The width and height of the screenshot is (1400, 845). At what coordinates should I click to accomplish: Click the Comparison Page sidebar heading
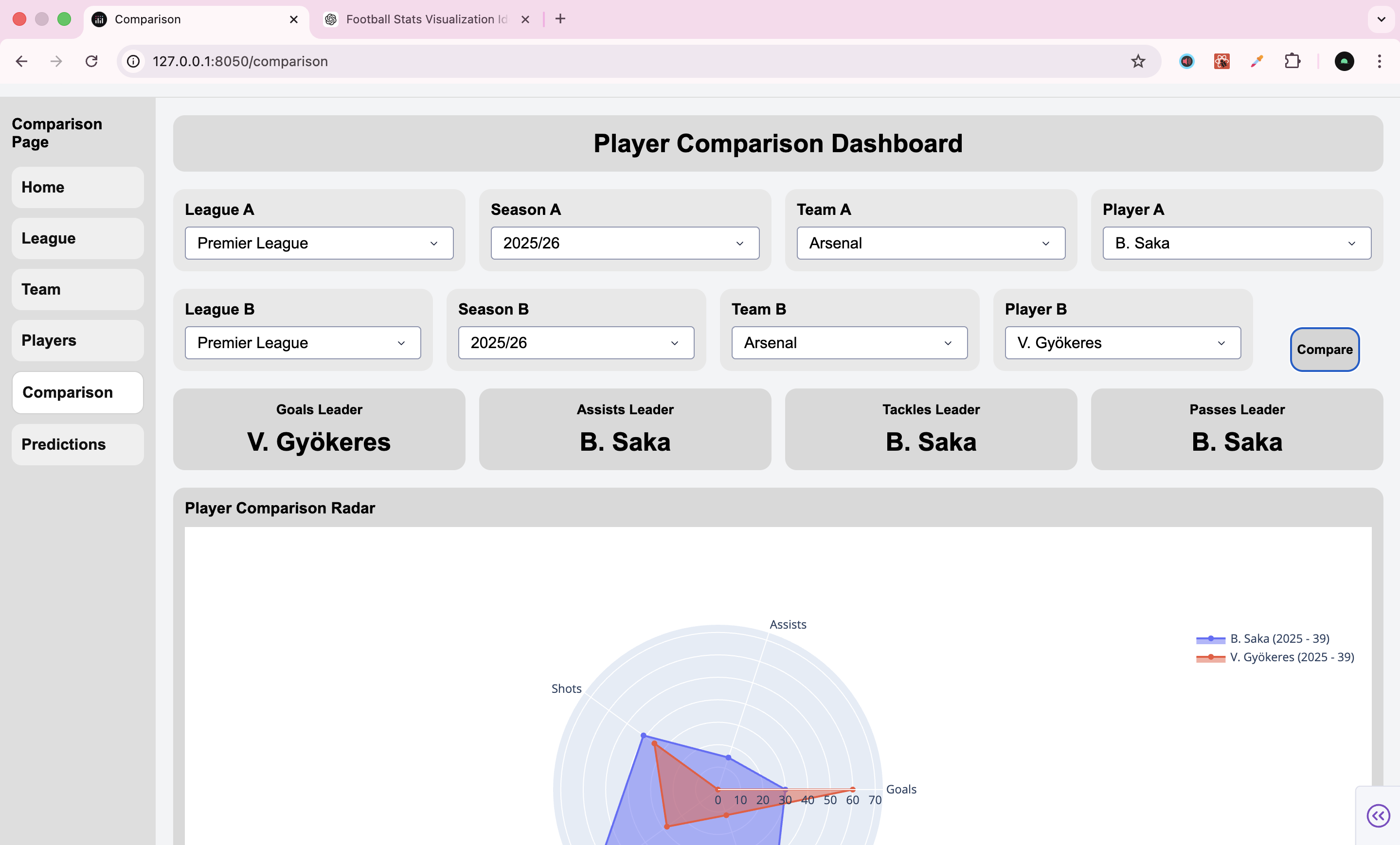(57, 133)
